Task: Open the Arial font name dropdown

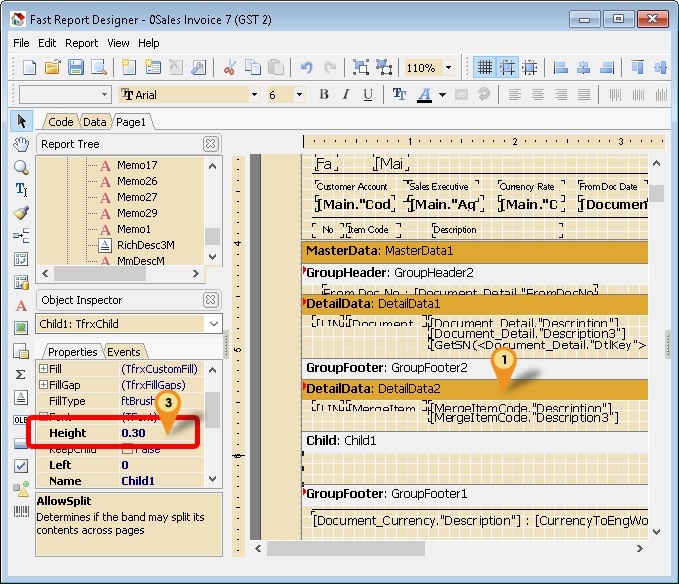Action: 254,95
